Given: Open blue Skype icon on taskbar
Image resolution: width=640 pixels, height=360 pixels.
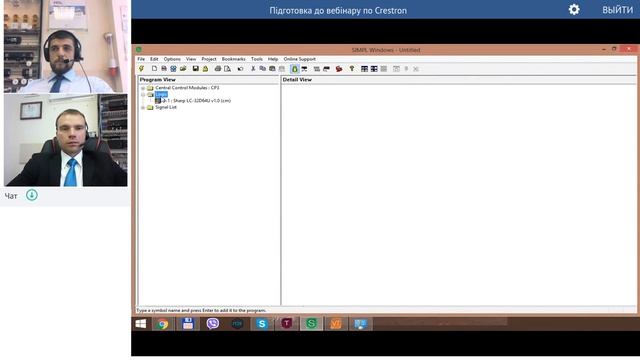Looking at the screenshot, I should pyautogui.click(x=262, y=324).
